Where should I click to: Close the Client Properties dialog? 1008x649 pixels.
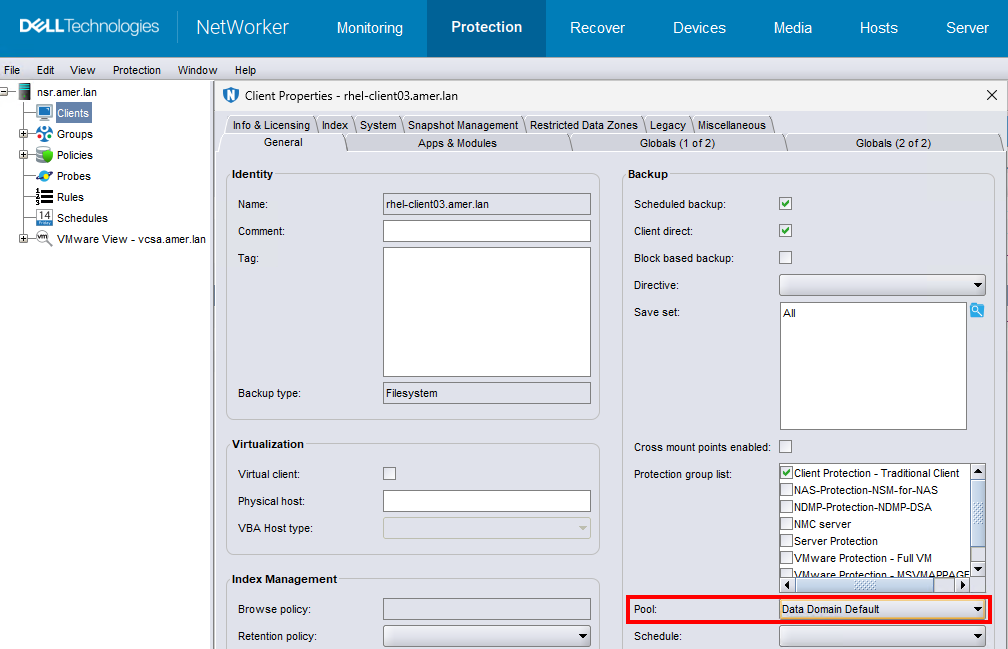pyautogui.click(x=992, y=95)
